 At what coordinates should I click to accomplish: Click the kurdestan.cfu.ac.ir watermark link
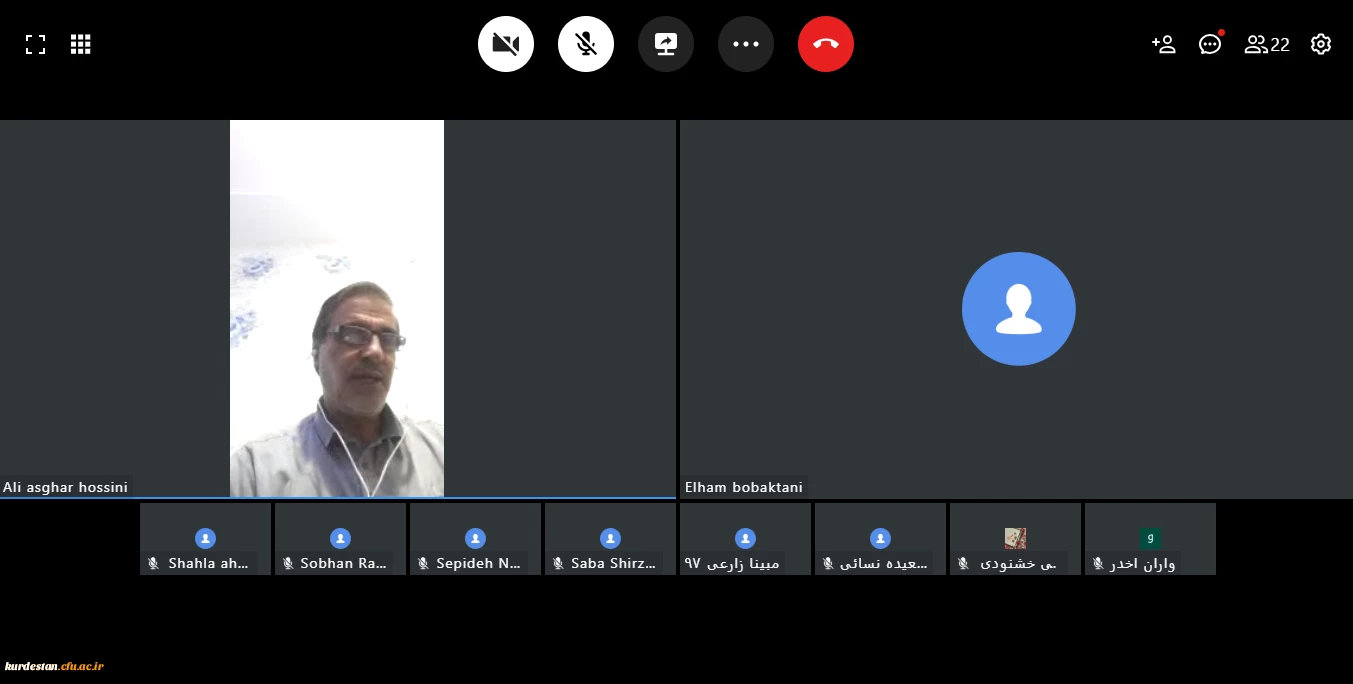[x=55, y=666]
